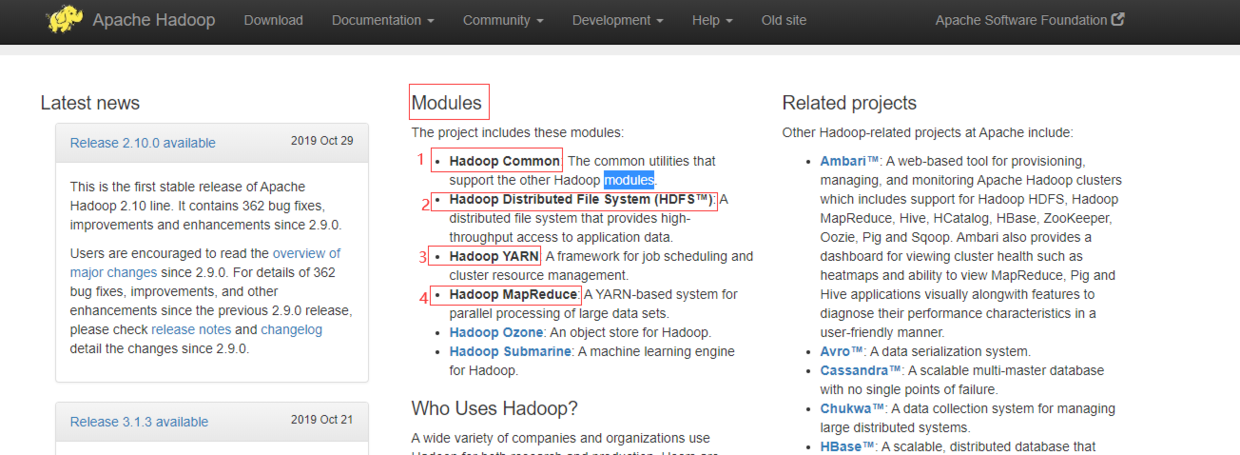The width and height of the screenshot is (1240, 455).
Task: Click the Hadoop Submarine link
Action: [x=510, y=351]
